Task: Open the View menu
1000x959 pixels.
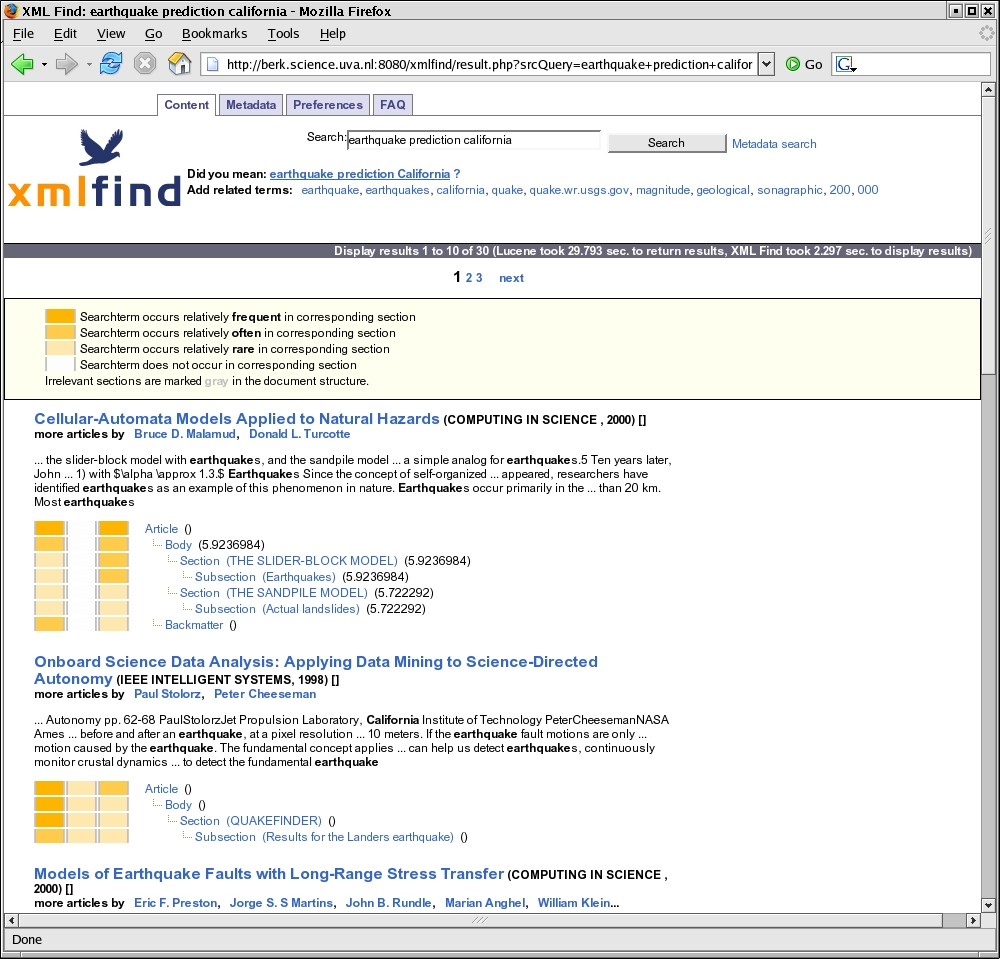Action: [111, 33]
